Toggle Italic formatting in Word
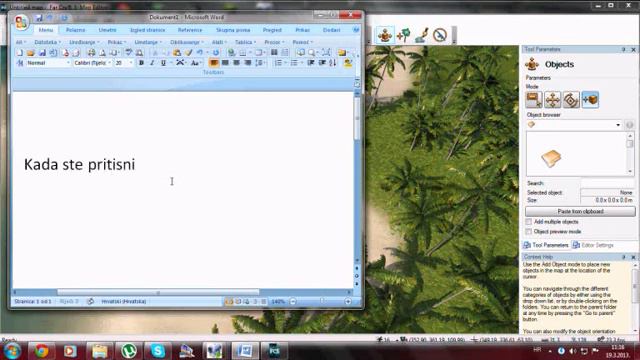The height and width of the screenshot is (360, 640). click(x=152, y=63)
